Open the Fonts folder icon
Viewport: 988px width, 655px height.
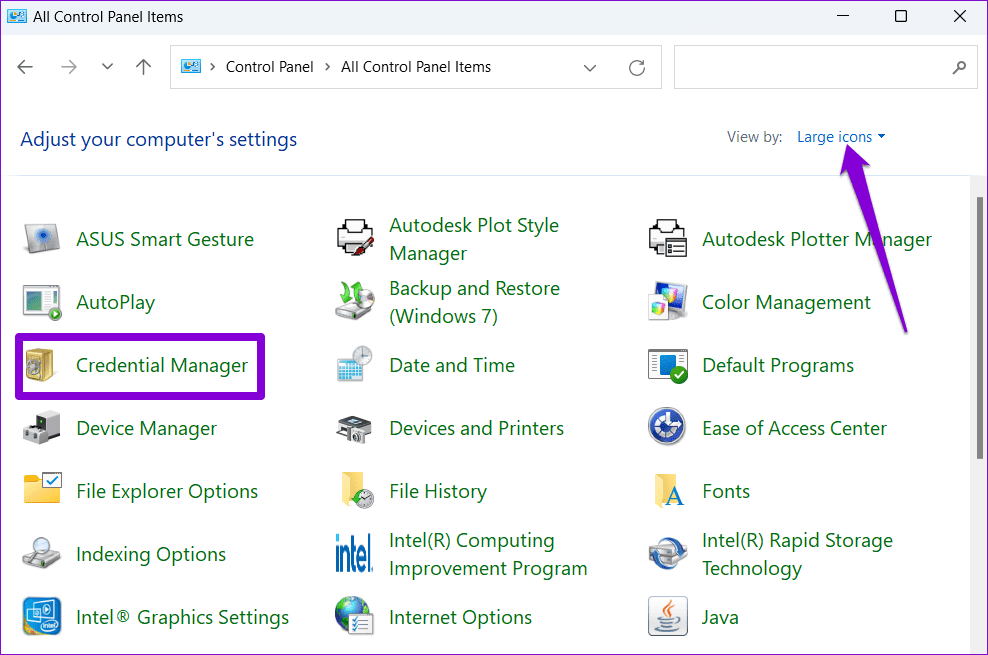[x=669, y=490]
